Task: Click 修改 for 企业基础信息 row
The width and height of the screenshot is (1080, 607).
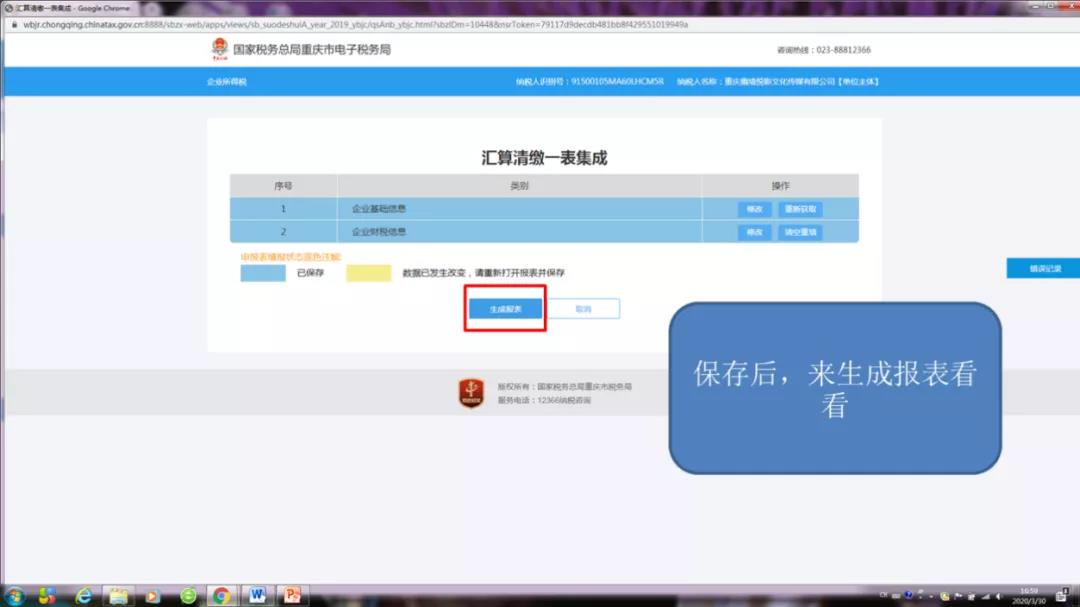Action: (x=754, y=210)
